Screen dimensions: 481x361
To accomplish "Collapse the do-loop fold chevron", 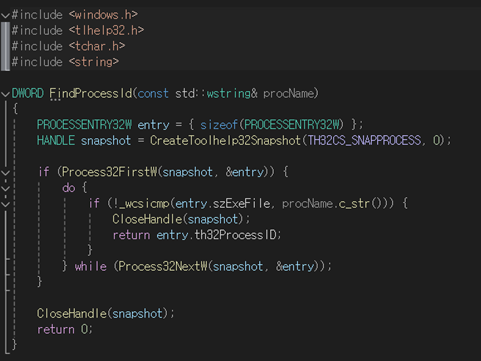I will (x=5, y=188).
